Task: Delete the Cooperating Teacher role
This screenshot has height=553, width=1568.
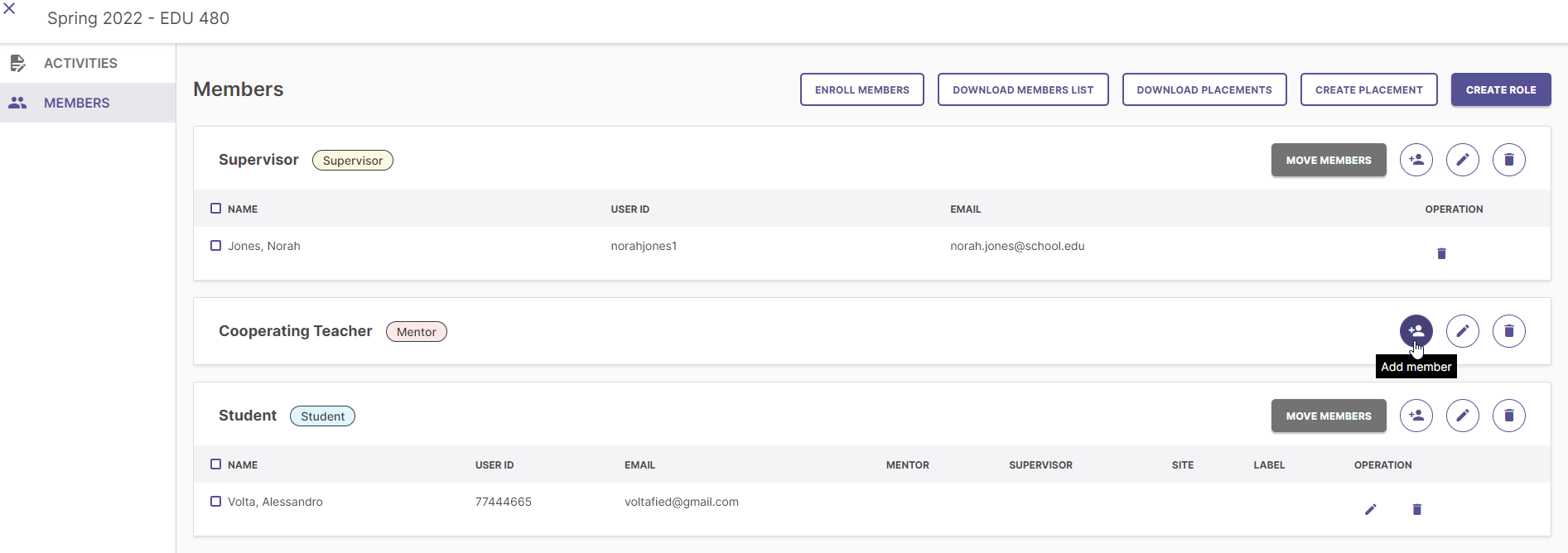Action: (x=1509, y=331)
